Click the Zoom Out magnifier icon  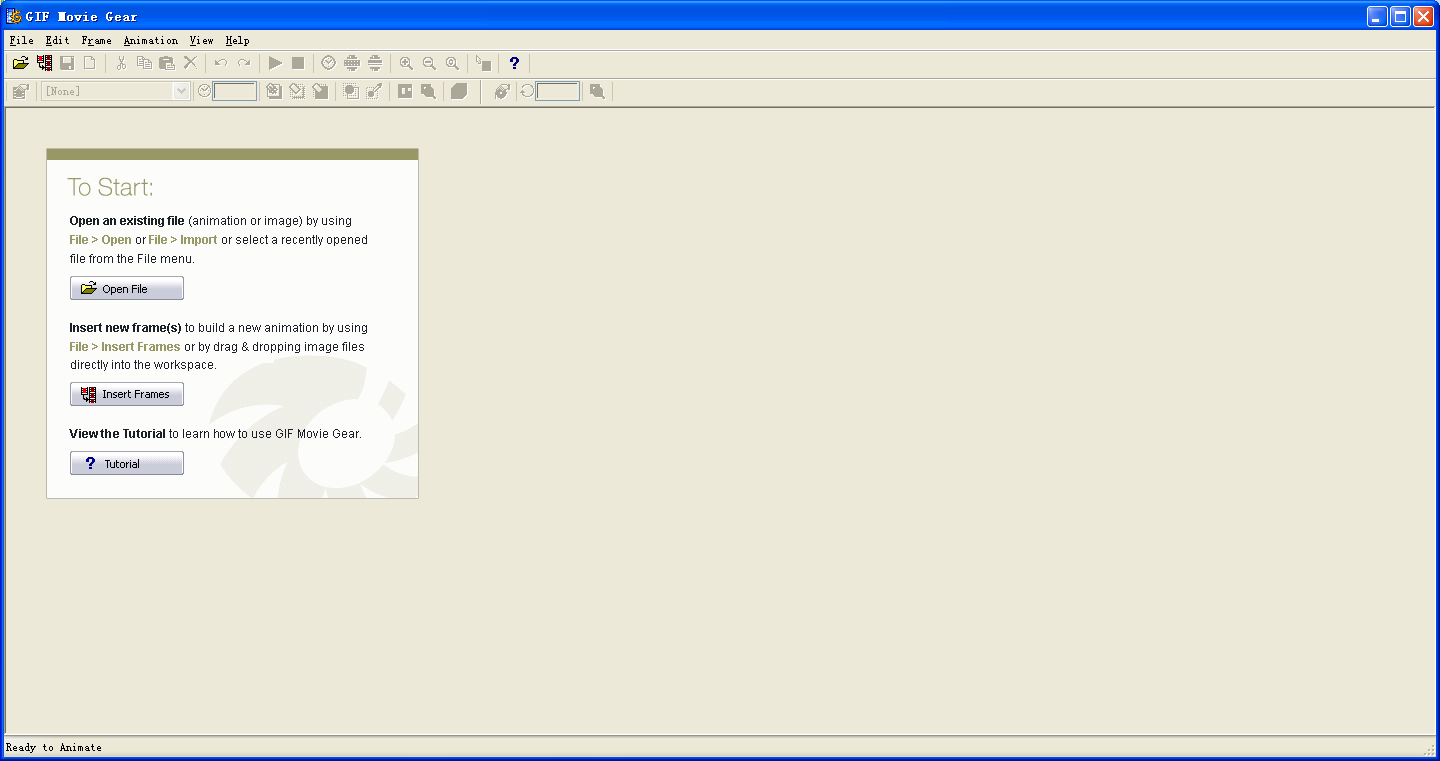tap(429, 63)
